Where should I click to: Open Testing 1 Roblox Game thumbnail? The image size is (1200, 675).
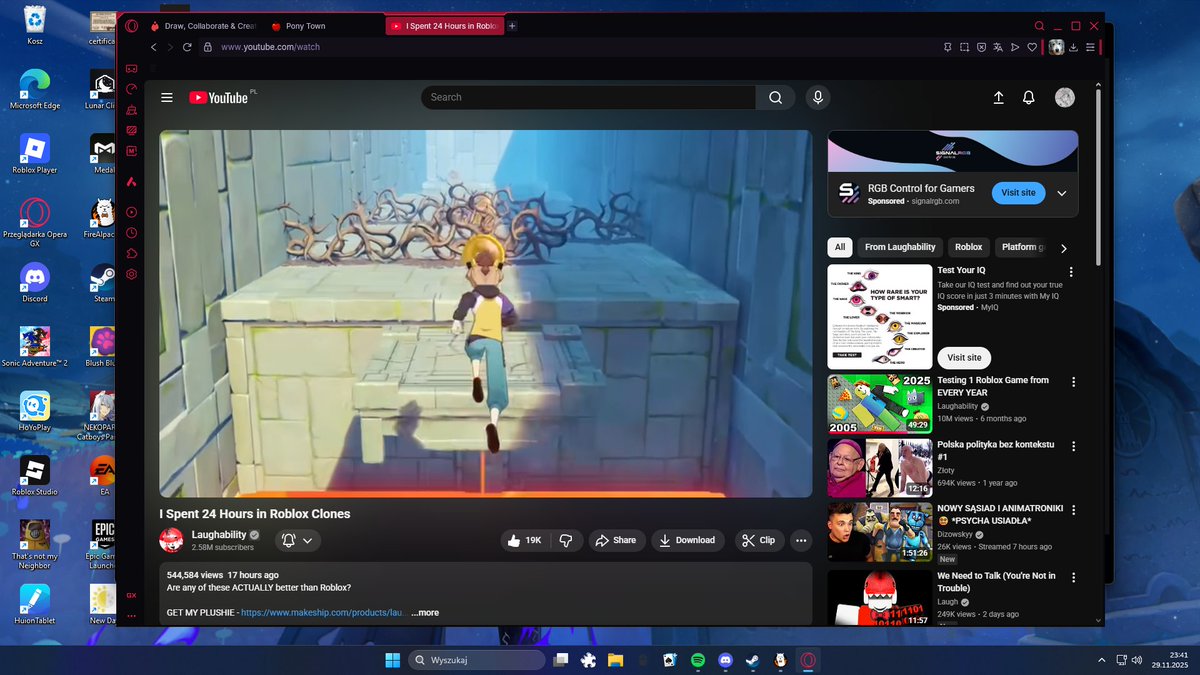tap(880, 403)
